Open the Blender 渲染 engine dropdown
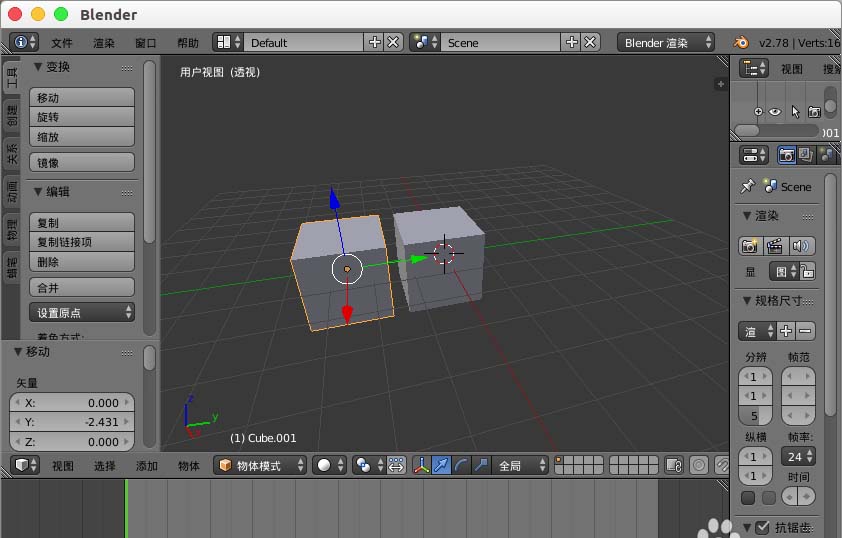Screen dimensions: 842x538 click(666, 42)
